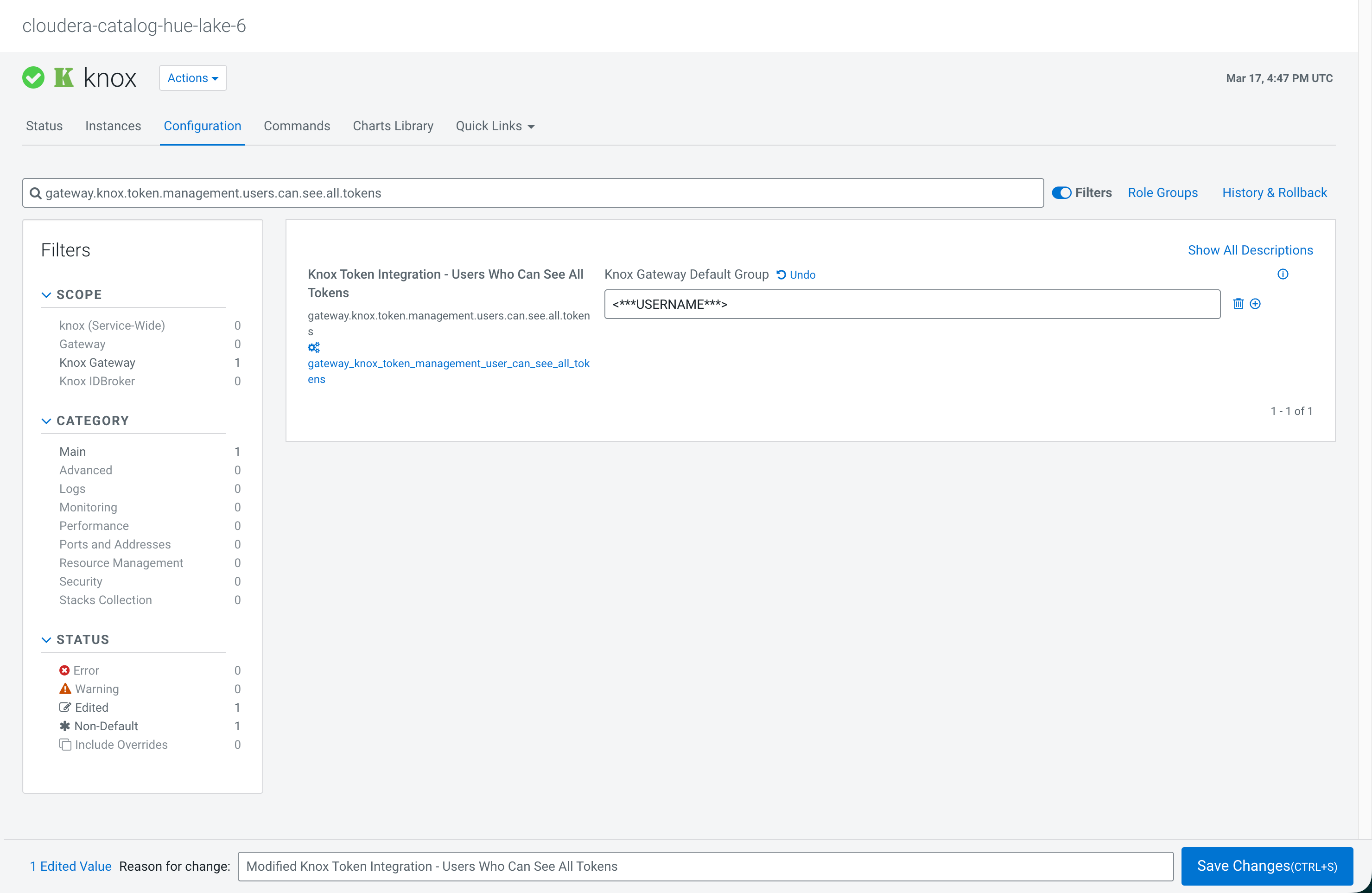Screen dimensions: 1372x893
Task: Click the green knox health status checkmark
Action: pyautogui.click(x=33, y=78)
